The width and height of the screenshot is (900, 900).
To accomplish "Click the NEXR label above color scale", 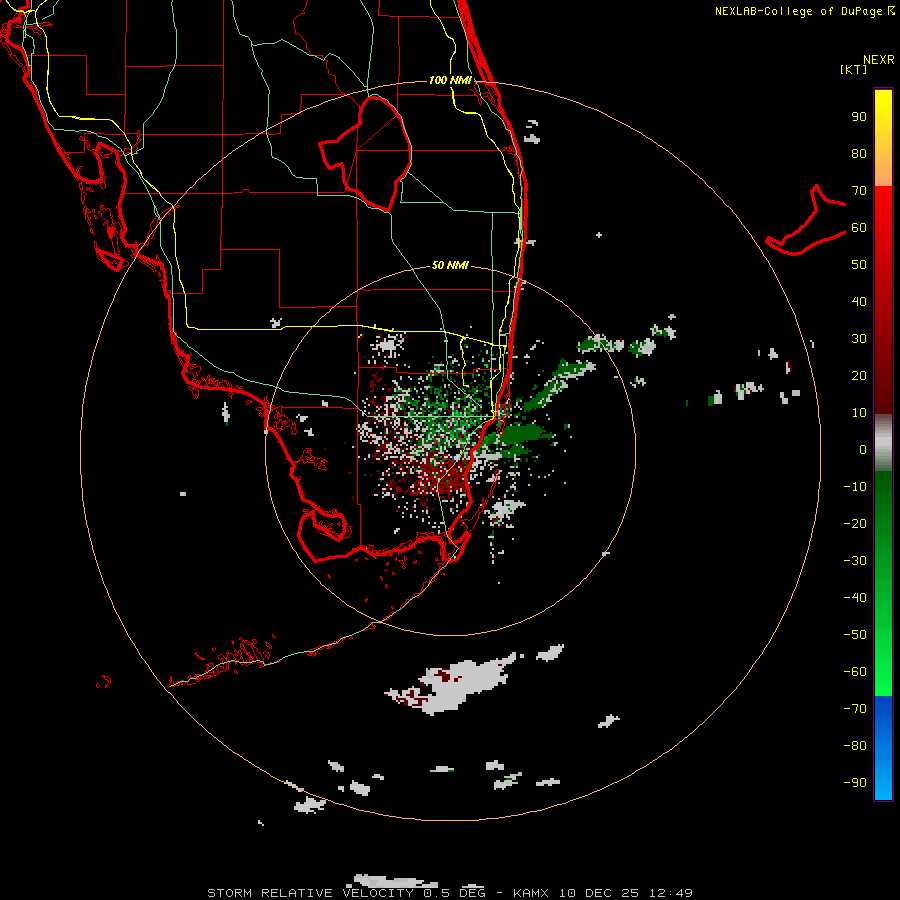I will (x=879, y=60).
